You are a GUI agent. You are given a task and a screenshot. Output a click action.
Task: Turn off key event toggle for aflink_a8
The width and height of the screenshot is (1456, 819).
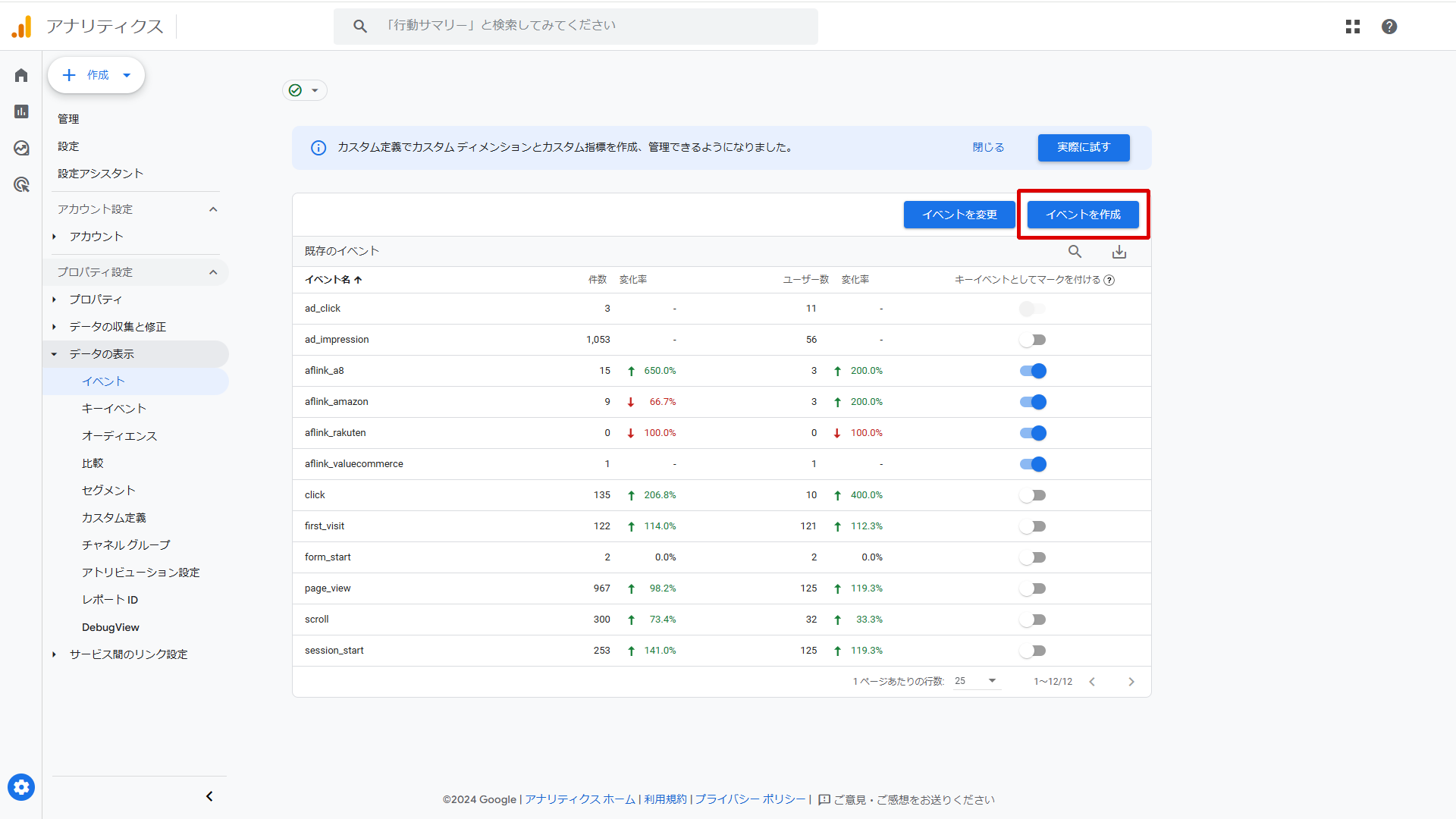[x=1033, y=371]
